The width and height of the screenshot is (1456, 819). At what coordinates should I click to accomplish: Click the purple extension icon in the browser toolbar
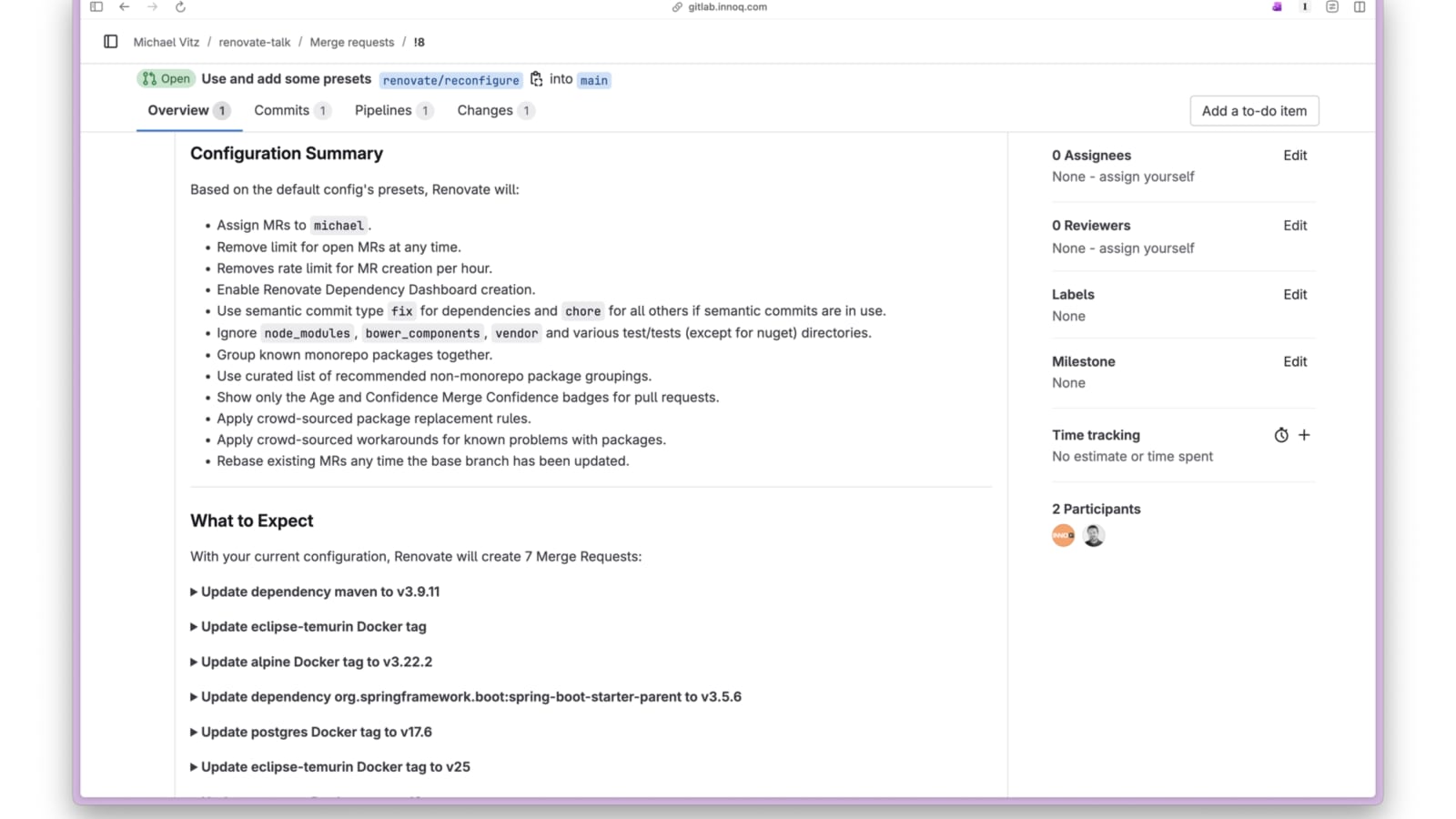click(x=1277, y=7)
